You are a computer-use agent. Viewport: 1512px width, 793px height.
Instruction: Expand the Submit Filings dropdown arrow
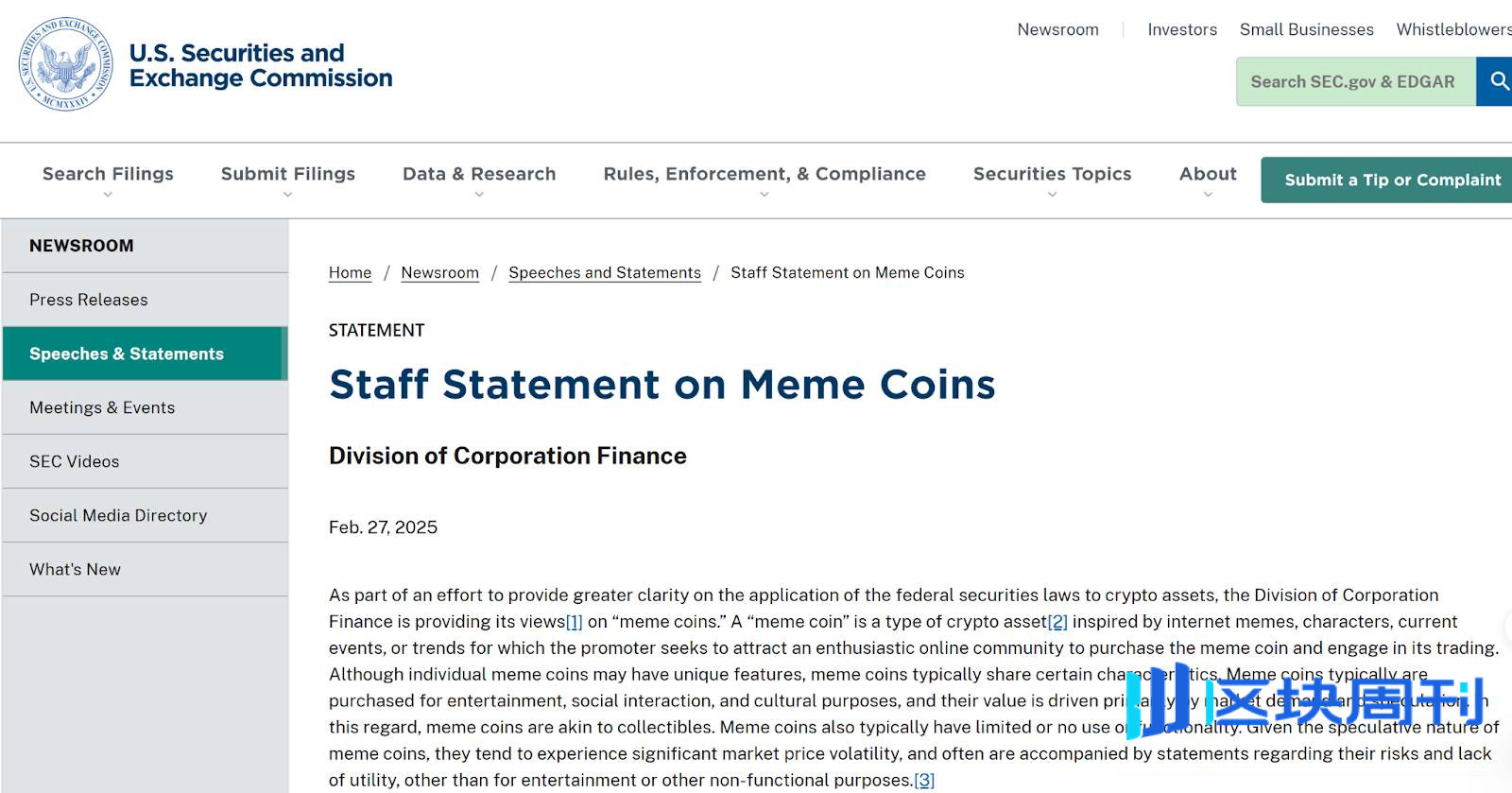(288, 195)
